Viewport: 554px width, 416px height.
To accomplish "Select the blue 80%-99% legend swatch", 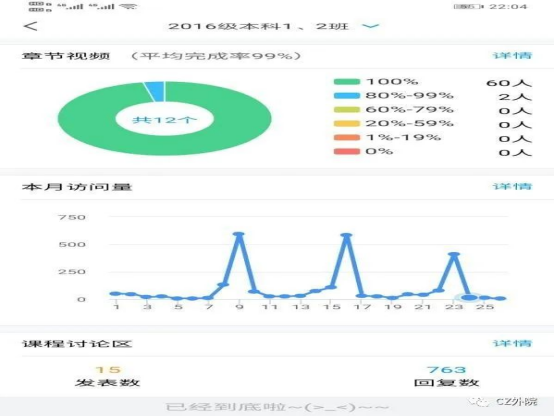I will click(347, 95).
